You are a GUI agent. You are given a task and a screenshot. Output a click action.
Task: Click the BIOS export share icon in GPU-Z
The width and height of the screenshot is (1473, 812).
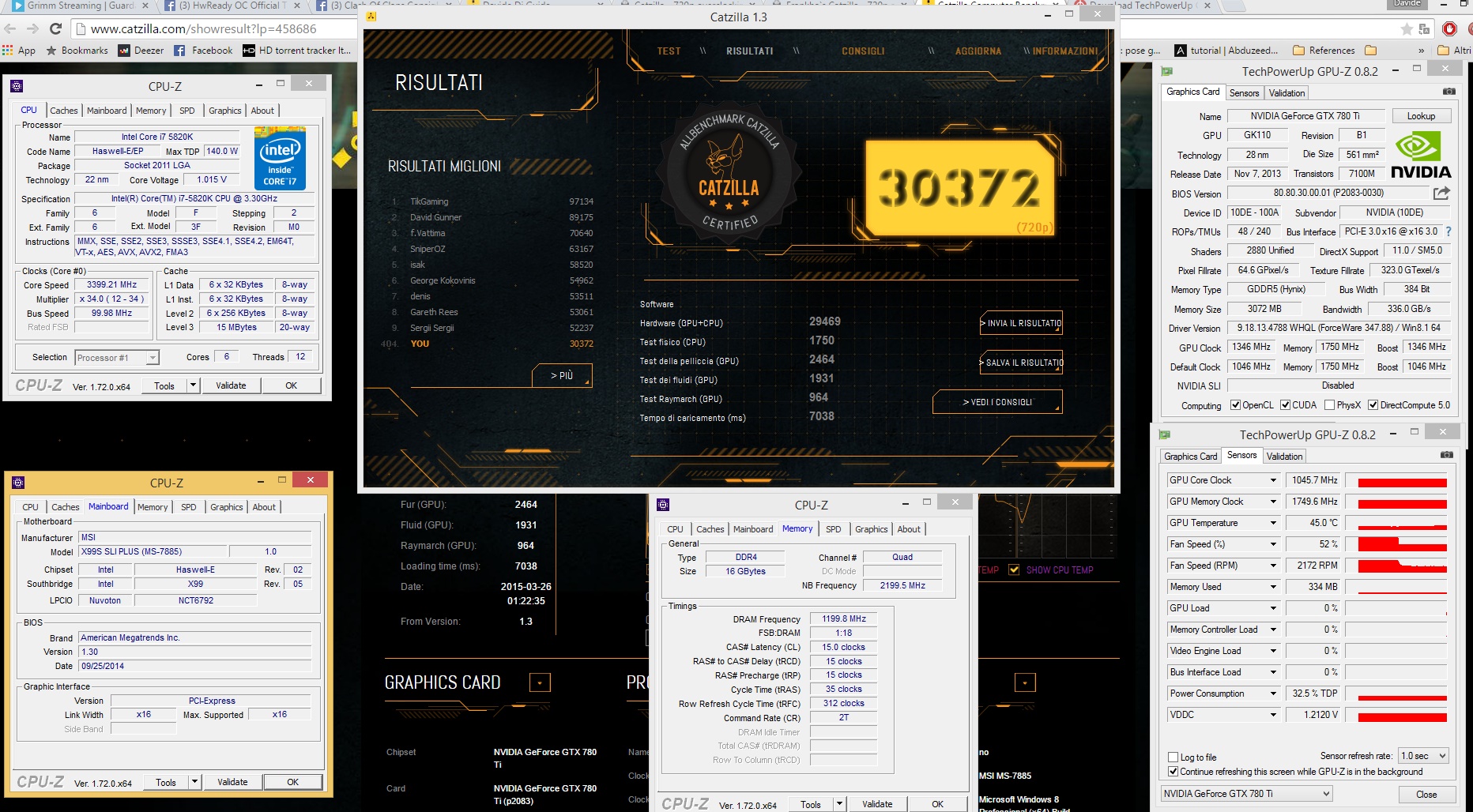click(x=1441, y=193)
